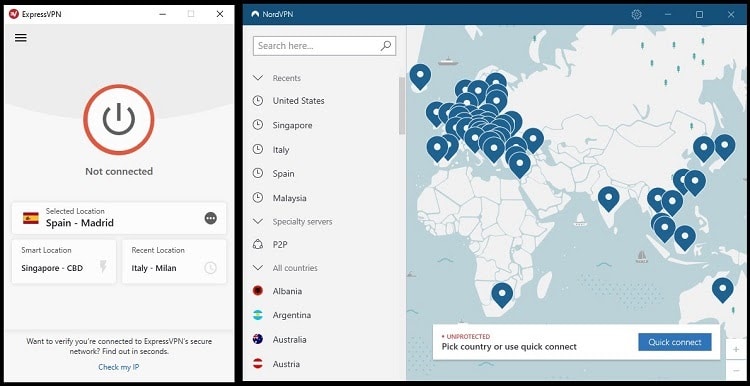Click the clock icon beside Malaysia
Viewport: 750px width, 386px height.
[x=258, y=198]
